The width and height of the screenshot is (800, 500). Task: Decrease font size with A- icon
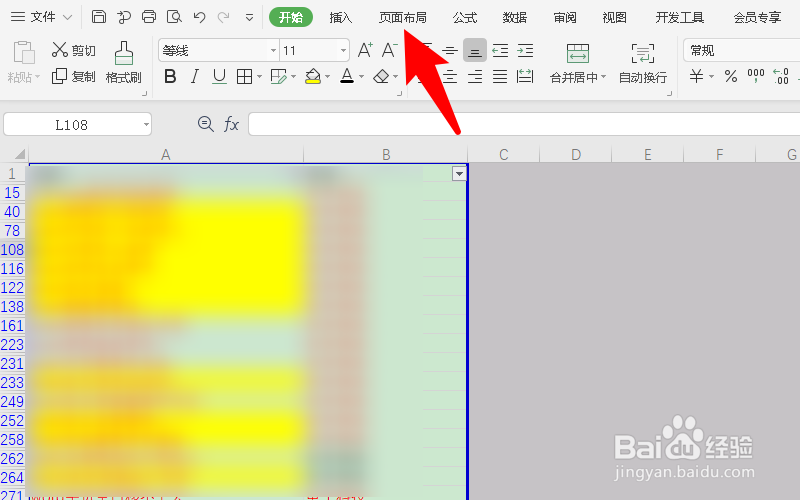(x=389, y=50)
